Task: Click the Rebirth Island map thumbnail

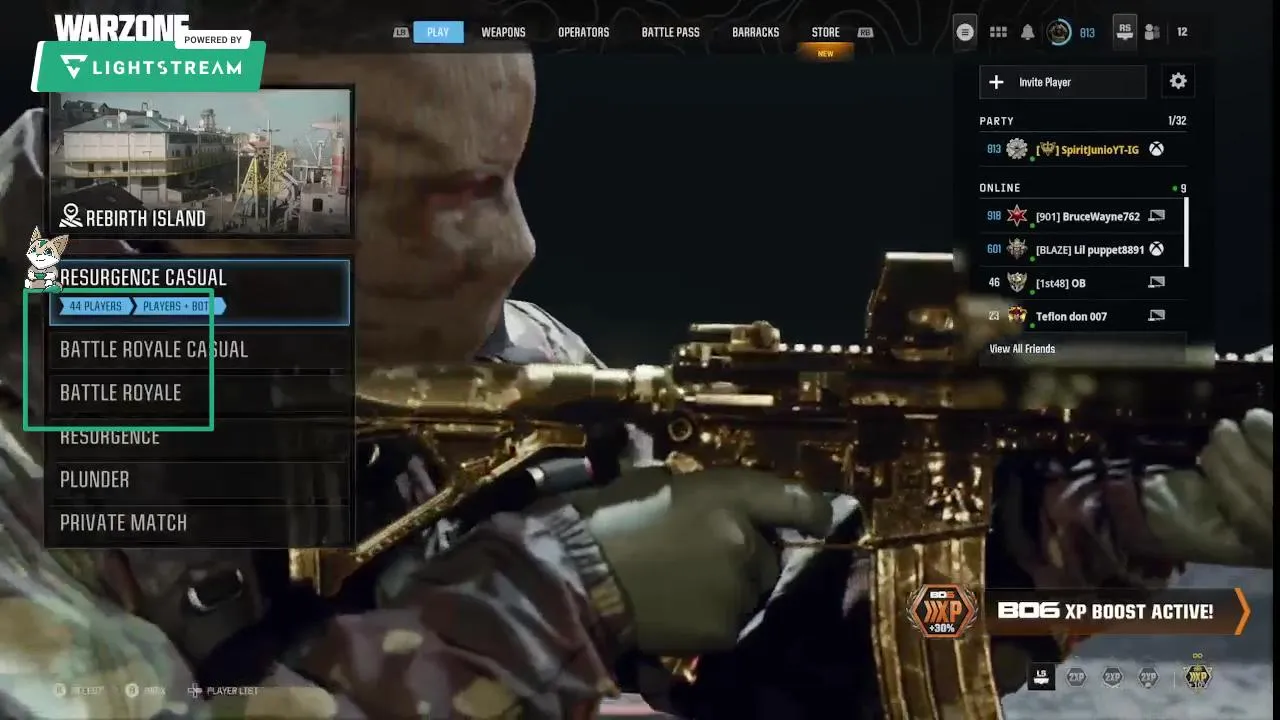Action: (x=200, y=162)
